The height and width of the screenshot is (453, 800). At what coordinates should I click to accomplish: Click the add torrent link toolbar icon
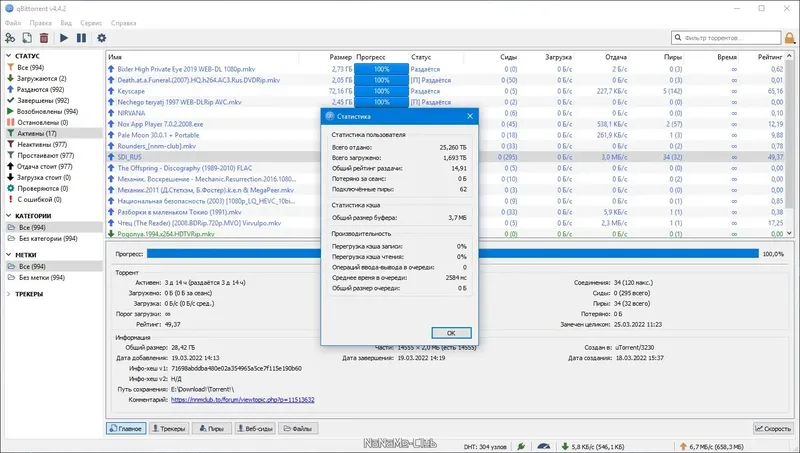[x=10, y=38]
